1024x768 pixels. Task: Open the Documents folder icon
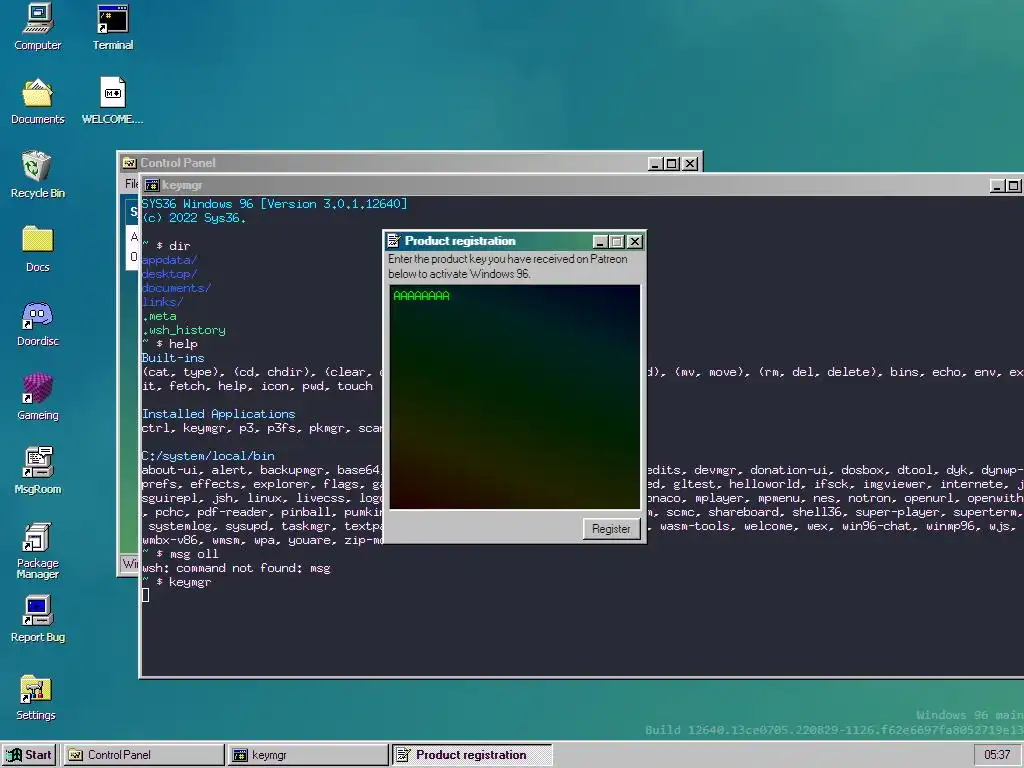coord(37,101)
